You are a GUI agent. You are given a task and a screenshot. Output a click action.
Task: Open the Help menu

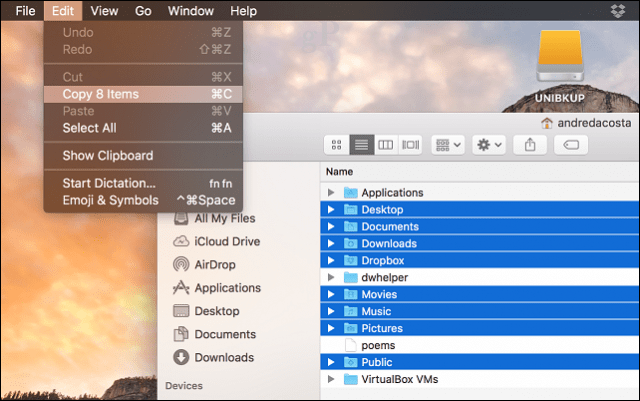[243, 11]
